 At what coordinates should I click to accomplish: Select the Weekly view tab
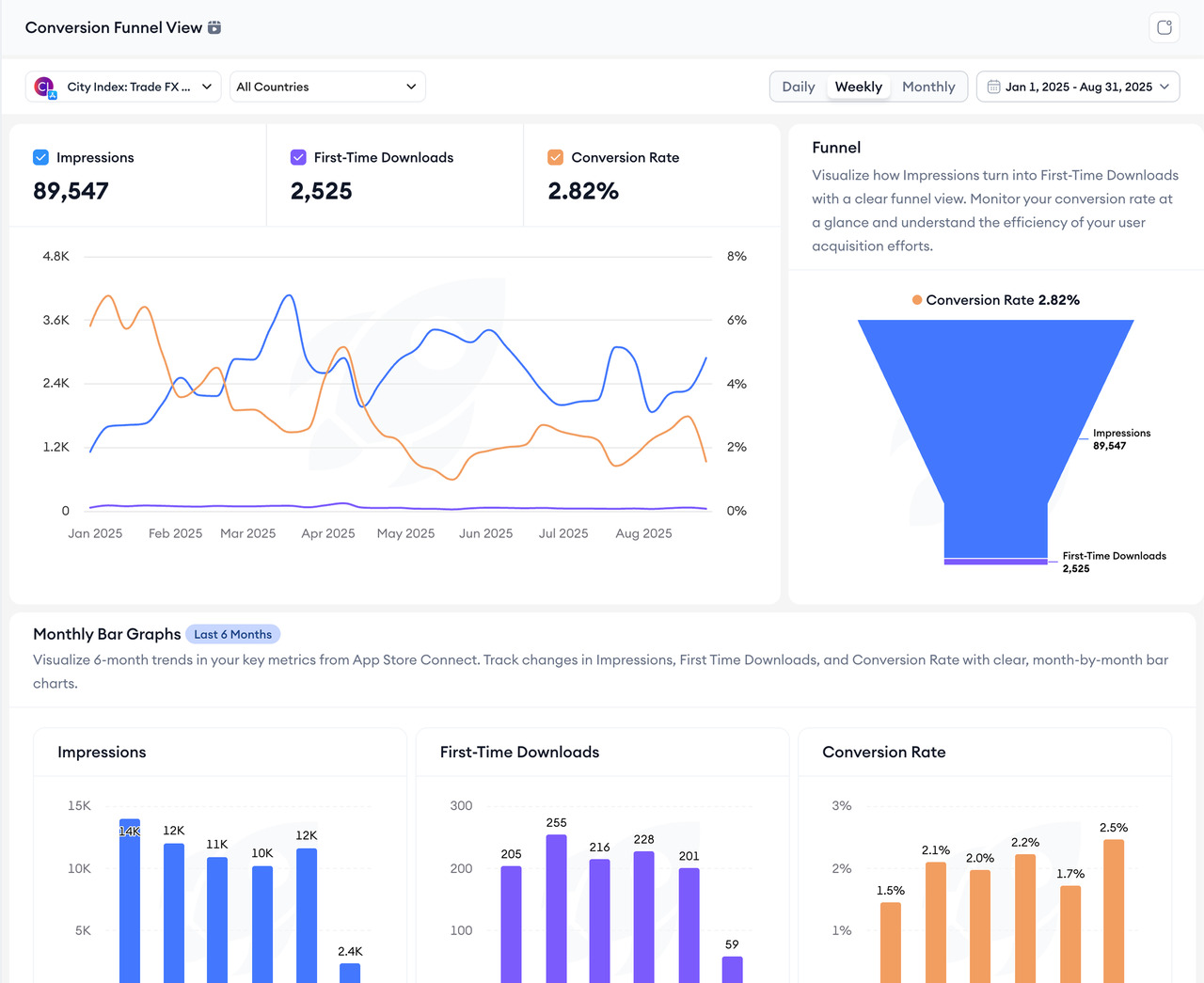(x=858, y=87)
